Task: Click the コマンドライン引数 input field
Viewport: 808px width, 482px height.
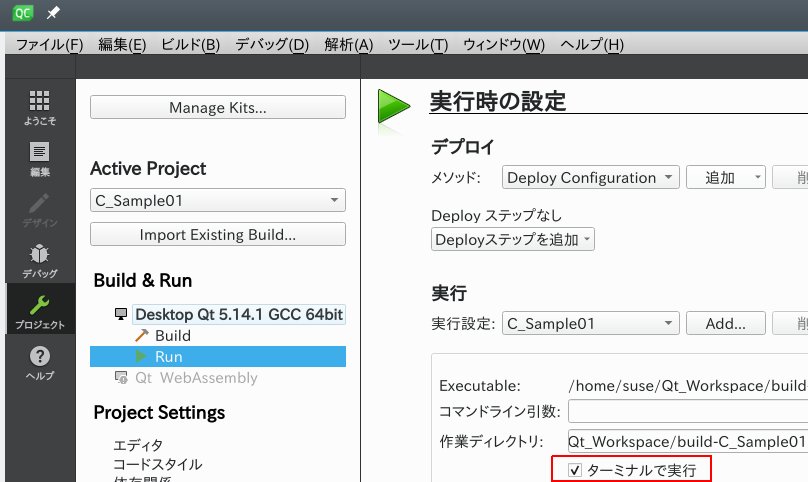Action: pyautogui.click(x=688, y=412)
